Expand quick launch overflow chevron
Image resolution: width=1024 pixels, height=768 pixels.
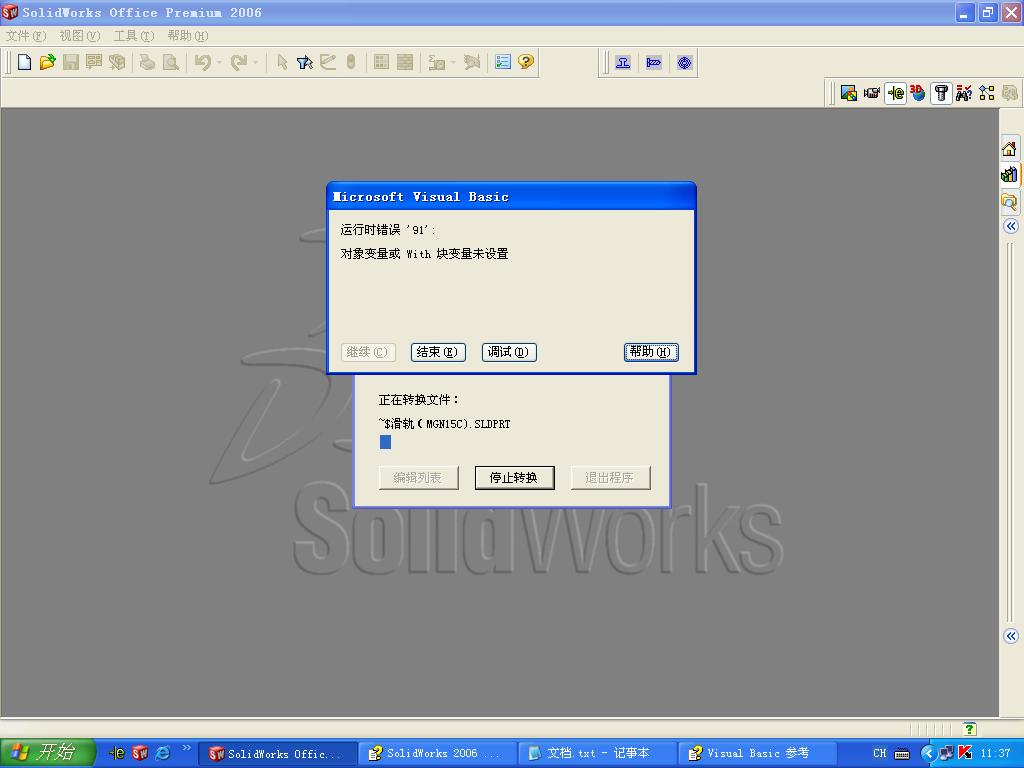tap(187, 748)
